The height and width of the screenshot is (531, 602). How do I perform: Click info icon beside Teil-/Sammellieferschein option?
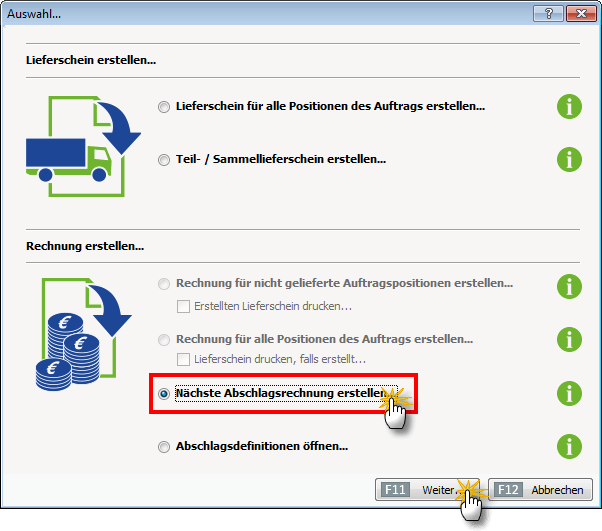point(569,159)
